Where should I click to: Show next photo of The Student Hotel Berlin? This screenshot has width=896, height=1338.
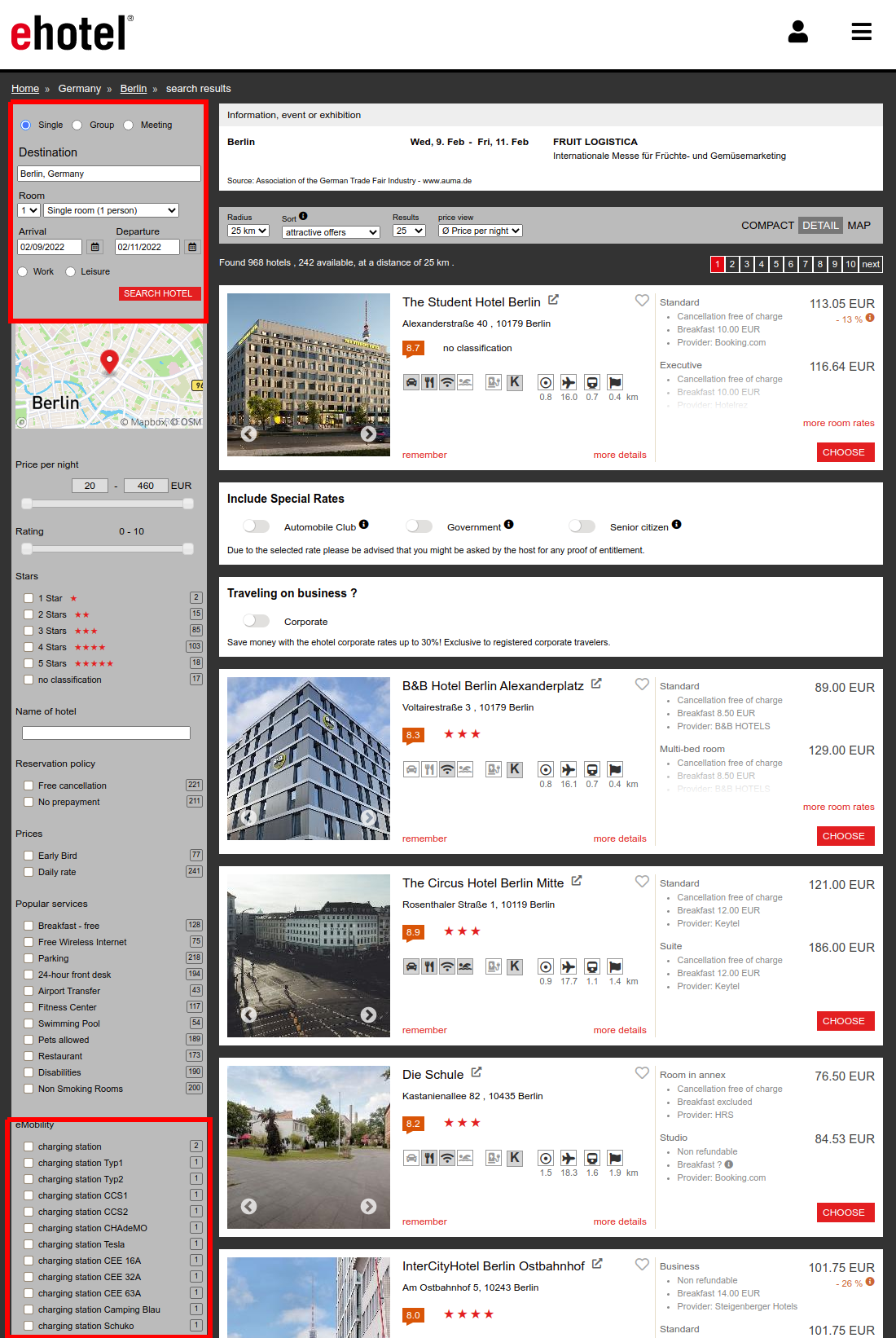[369, 434]
